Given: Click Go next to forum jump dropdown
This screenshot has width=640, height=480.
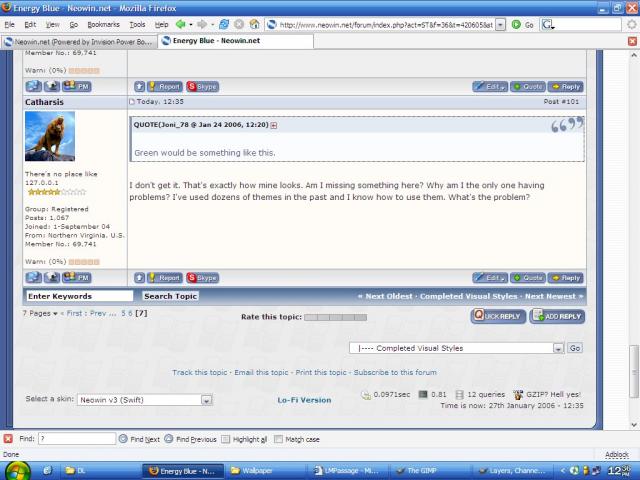Looking at the screenshot, I should pos(575,348).
